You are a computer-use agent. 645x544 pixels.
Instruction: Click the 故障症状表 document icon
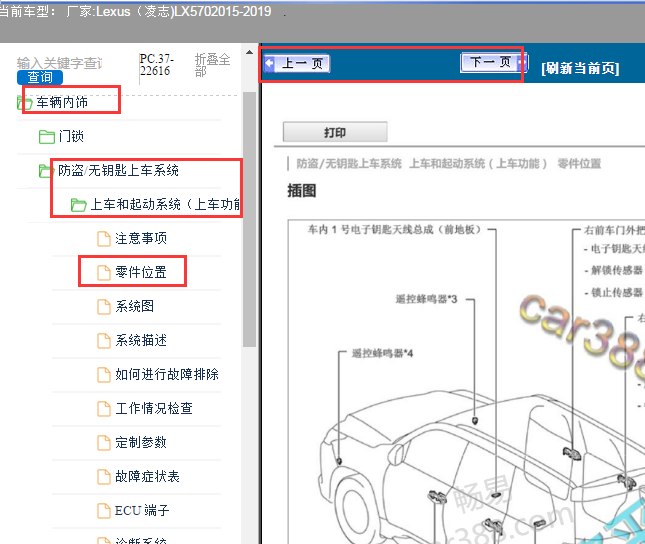[x=104, y=477]
